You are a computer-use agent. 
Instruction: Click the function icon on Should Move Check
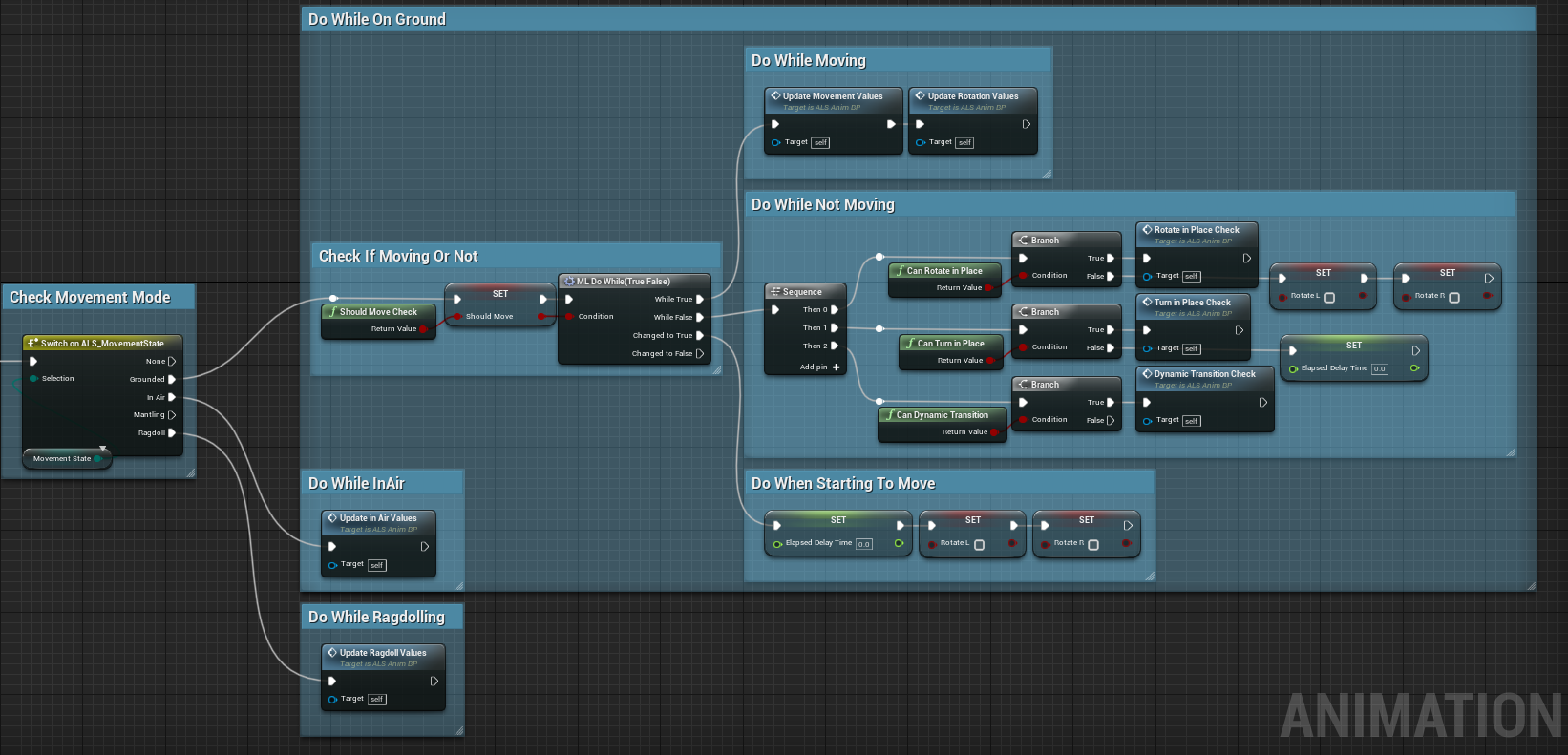click(332, 311)
